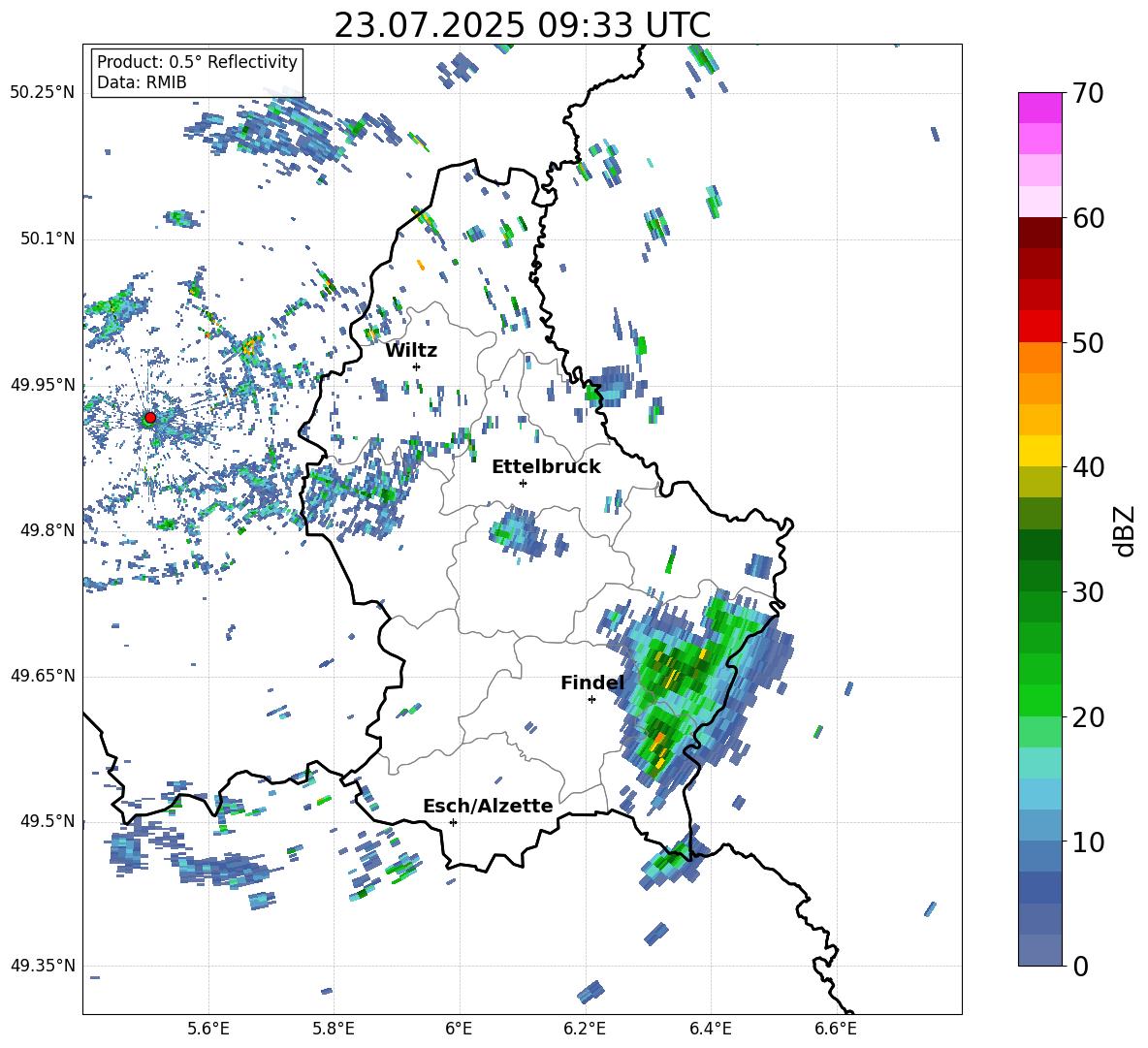Click the 6.6°E longitude label
The image size is (1148, 1048).
(x=836, y=1029)
